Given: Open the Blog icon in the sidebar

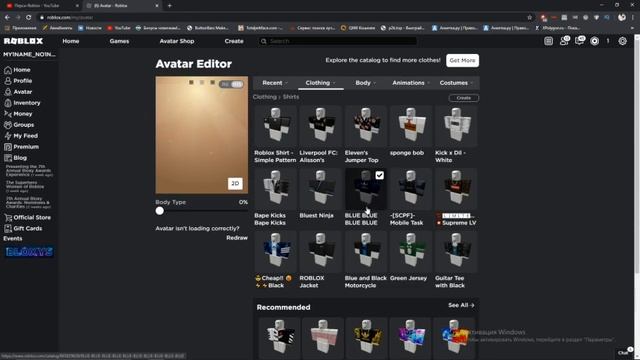Looking at the screenshot, I should coord(8,158).
